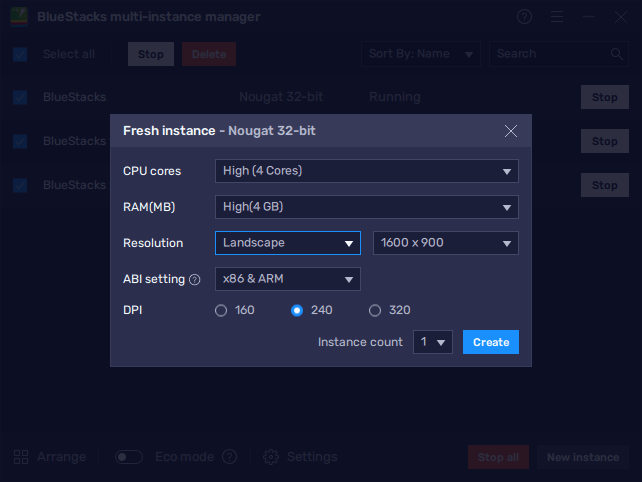Image resolution: width=642 pixels, height=482 pixels.
Task: Toggle checkbox for the Running BlueStacks instance
Action: click(x=20, y=97)
